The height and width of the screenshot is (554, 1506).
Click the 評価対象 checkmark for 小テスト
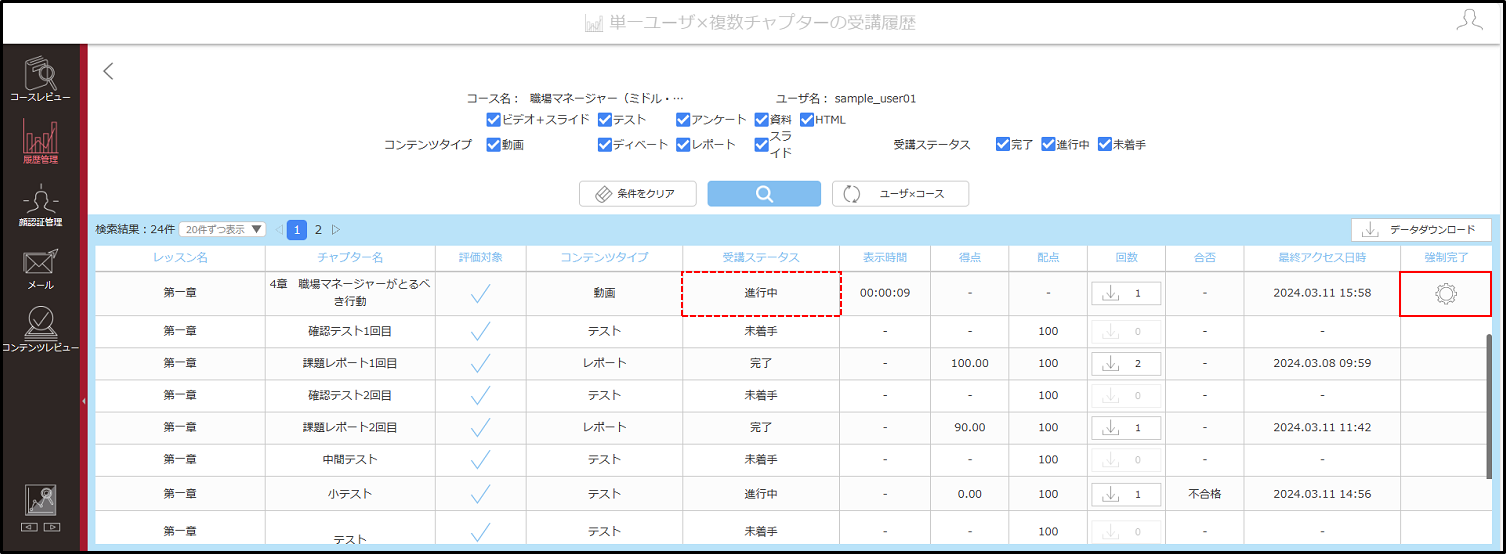point(480,494)
